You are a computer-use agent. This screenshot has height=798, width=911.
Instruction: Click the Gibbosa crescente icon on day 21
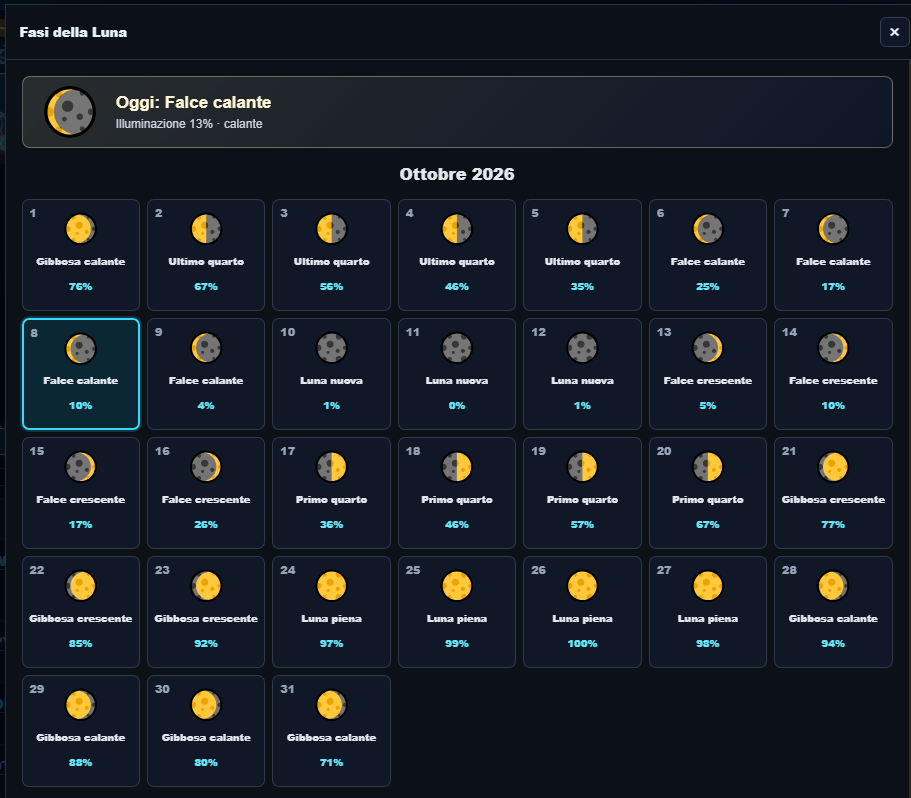(x=833, y=467)
